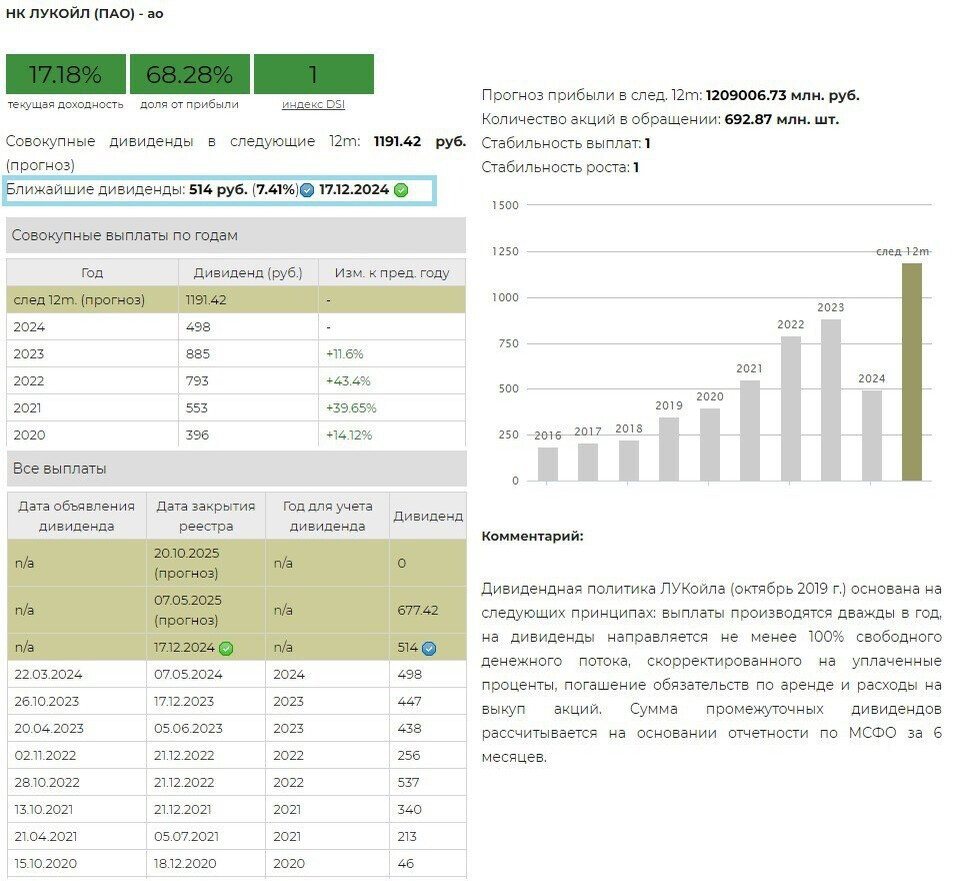Sort by the Год column header

click(x=92, y=272)
